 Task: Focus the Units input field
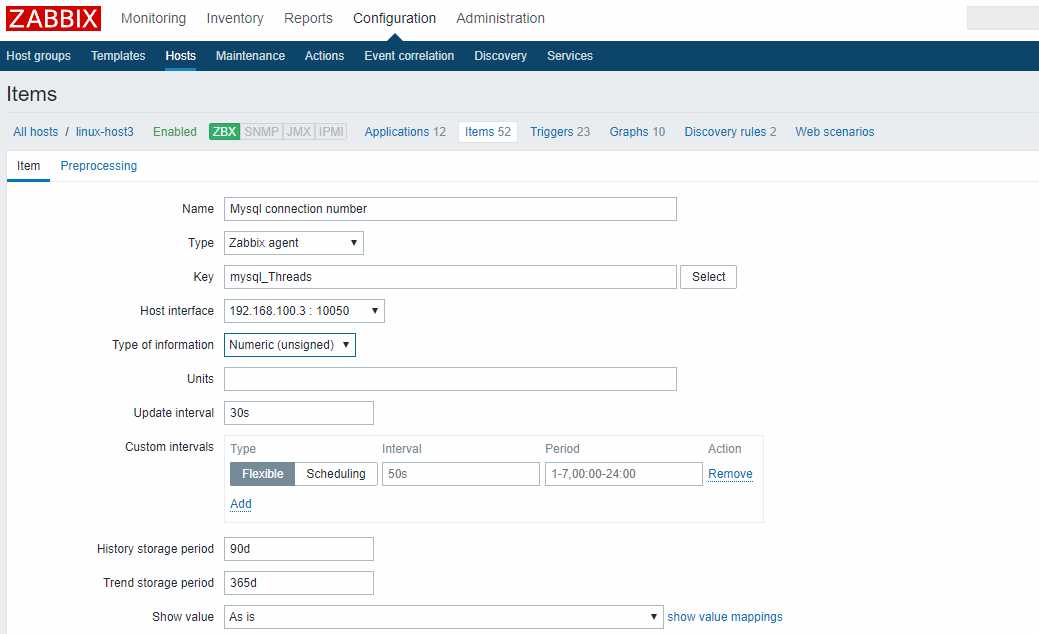pyautogui.click(x=451, y=379)
